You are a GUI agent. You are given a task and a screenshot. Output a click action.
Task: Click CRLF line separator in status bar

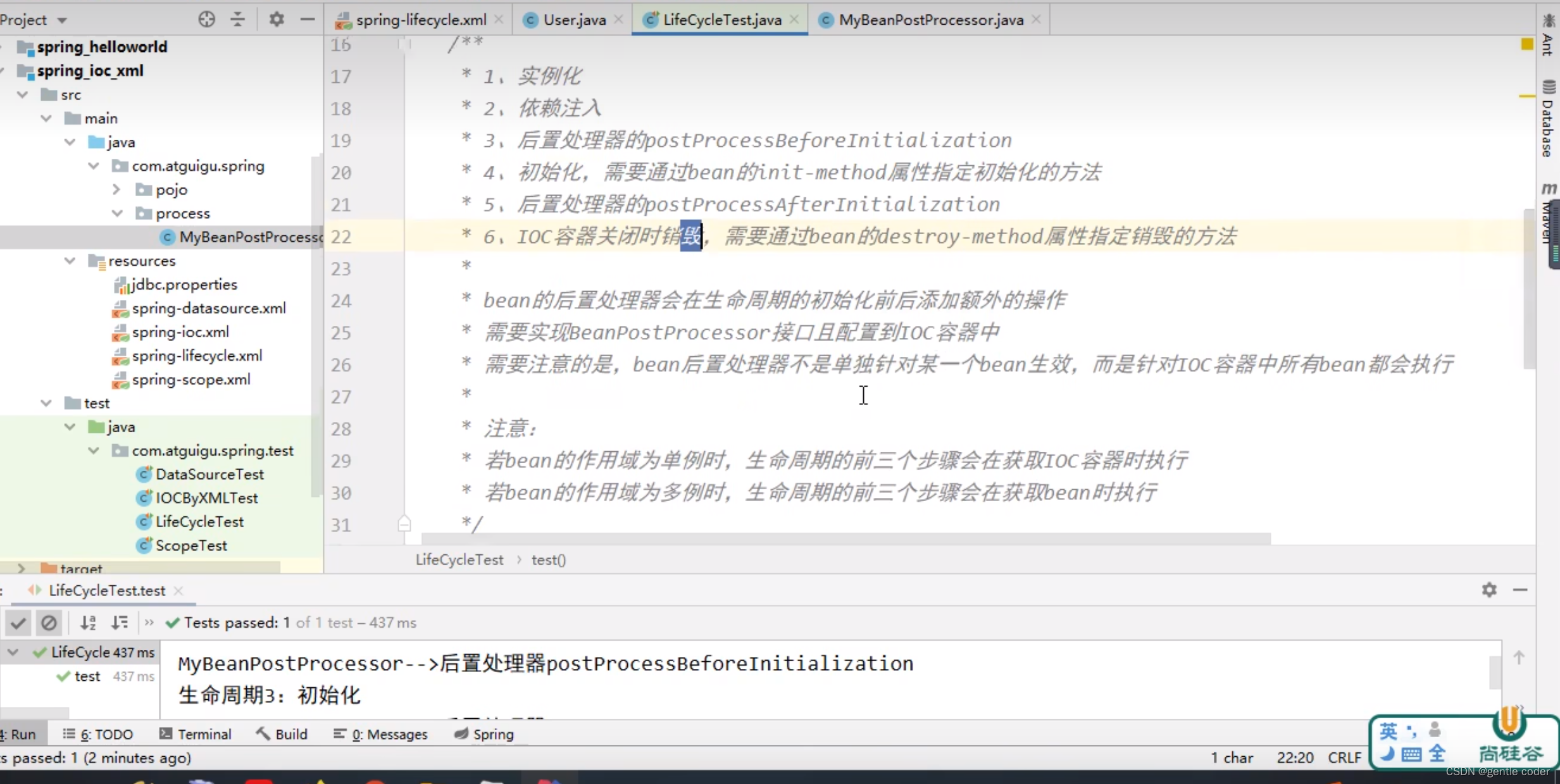tap(1344, 757)
